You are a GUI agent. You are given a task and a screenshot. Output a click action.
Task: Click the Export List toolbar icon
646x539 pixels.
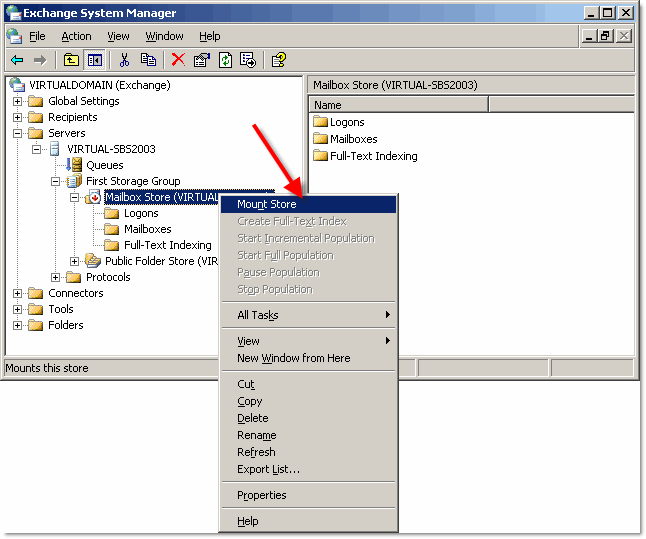(x=248, y=60)
